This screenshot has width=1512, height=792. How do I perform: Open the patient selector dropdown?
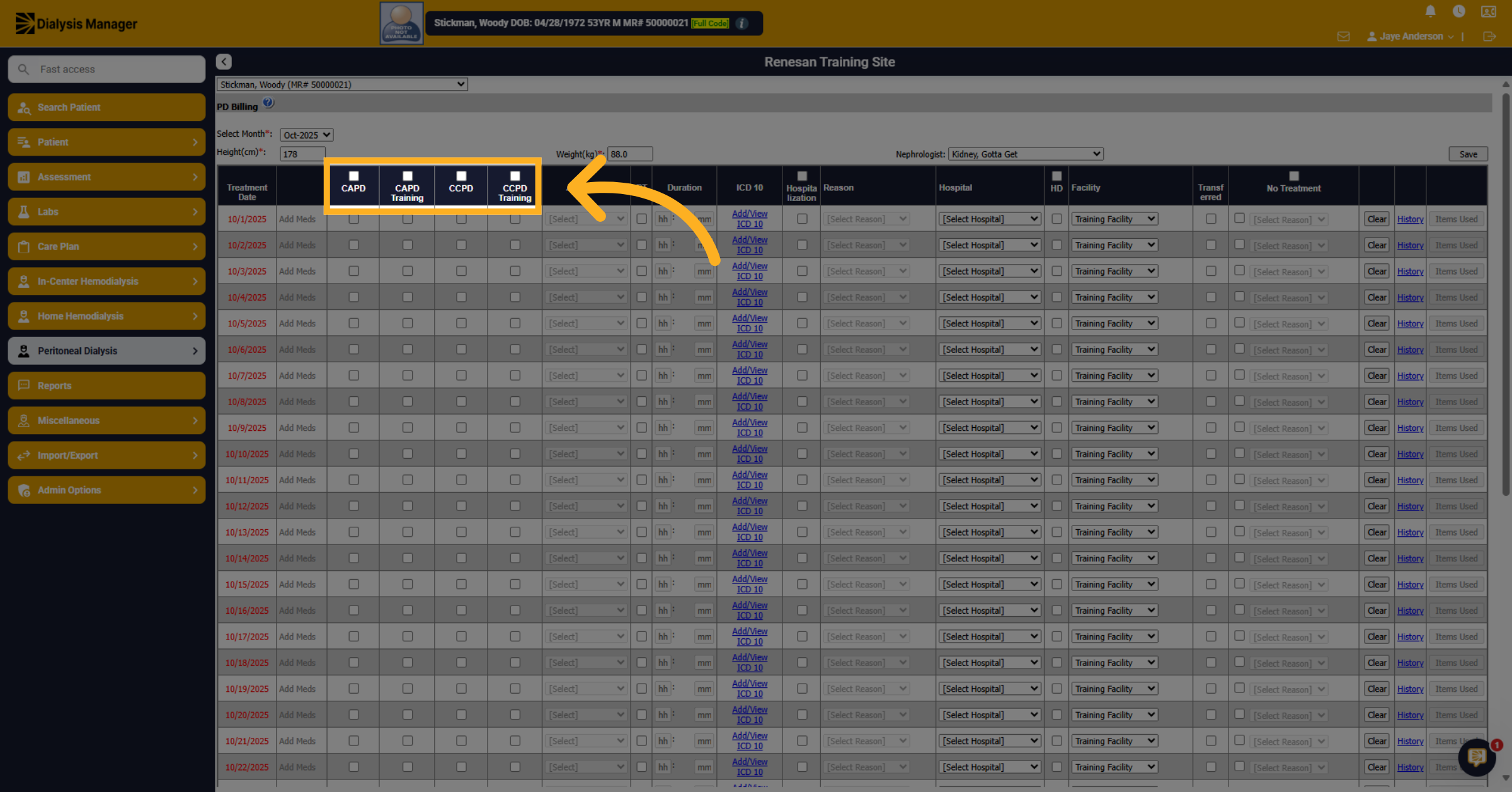(342, 84)
